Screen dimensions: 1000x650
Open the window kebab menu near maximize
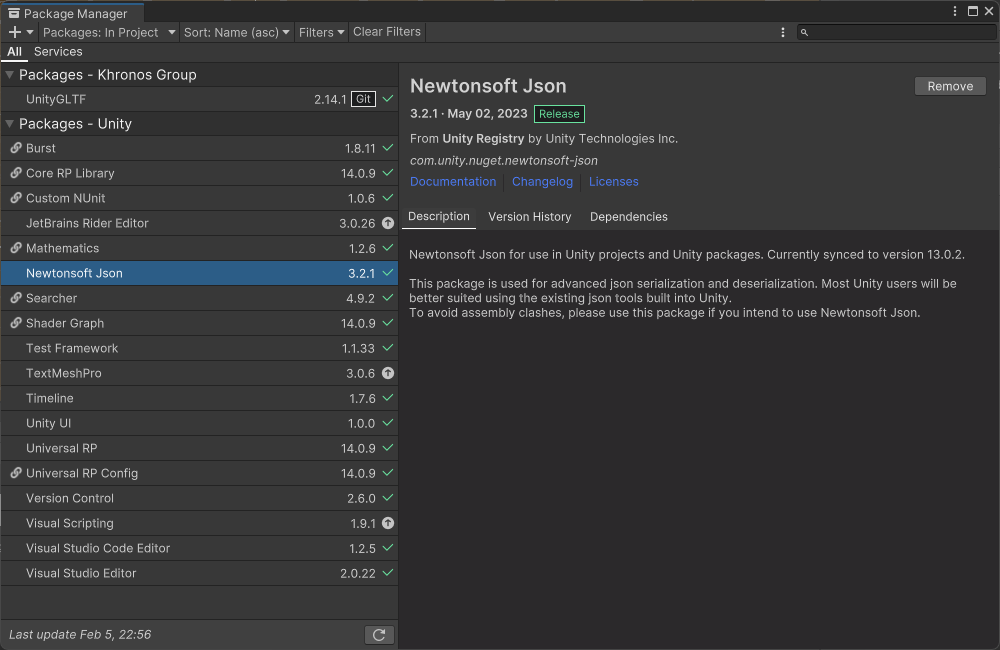pyautogui.click(x=955, y=11)
